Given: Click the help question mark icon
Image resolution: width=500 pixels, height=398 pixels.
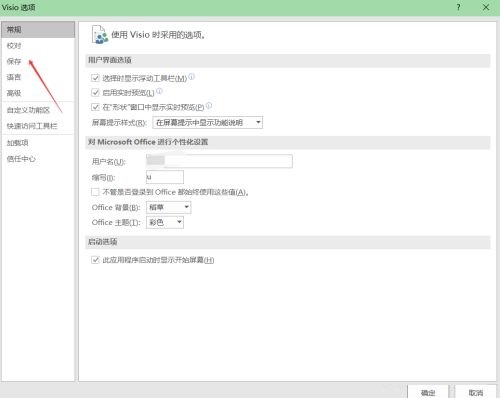Looking at the screenshot, I should tap(459, 7).
